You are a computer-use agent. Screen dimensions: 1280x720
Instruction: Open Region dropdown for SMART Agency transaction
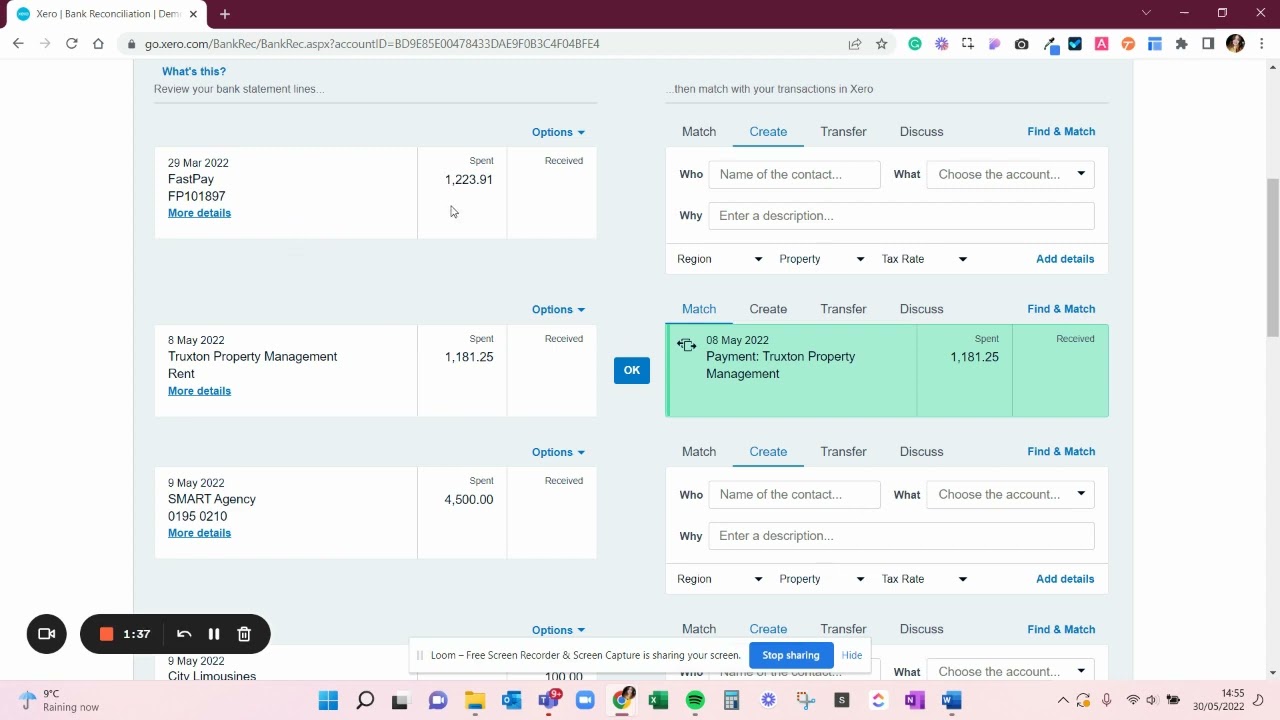click(x=719, y=579)
